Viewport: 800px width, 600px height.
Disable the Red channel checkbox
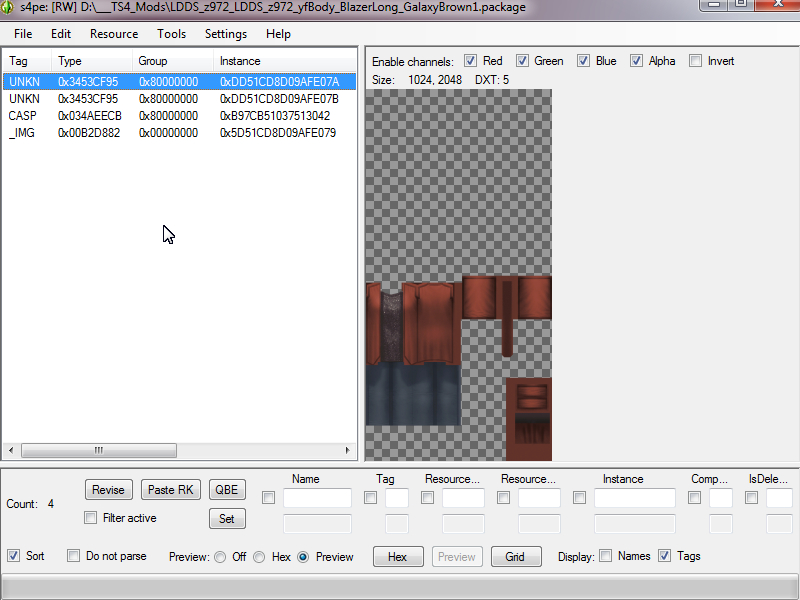point(470,61)
